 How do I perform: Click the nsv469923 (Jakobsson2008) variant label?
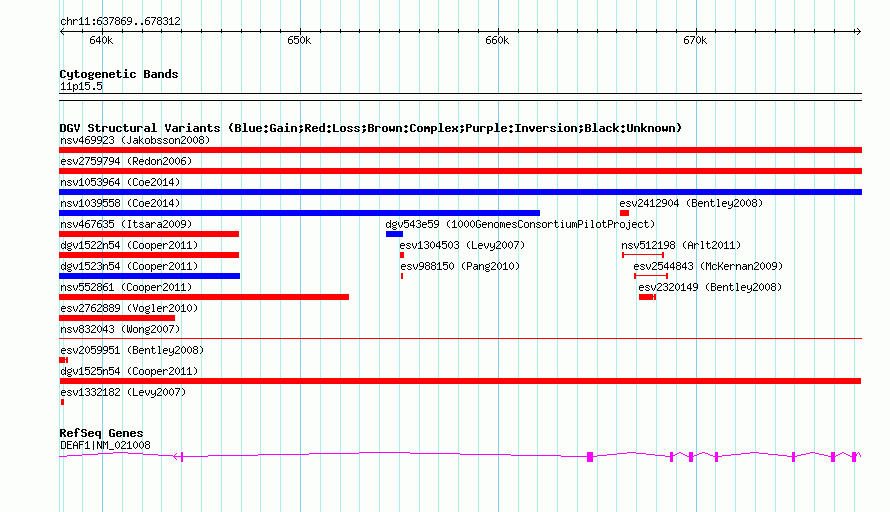[135, 140]
